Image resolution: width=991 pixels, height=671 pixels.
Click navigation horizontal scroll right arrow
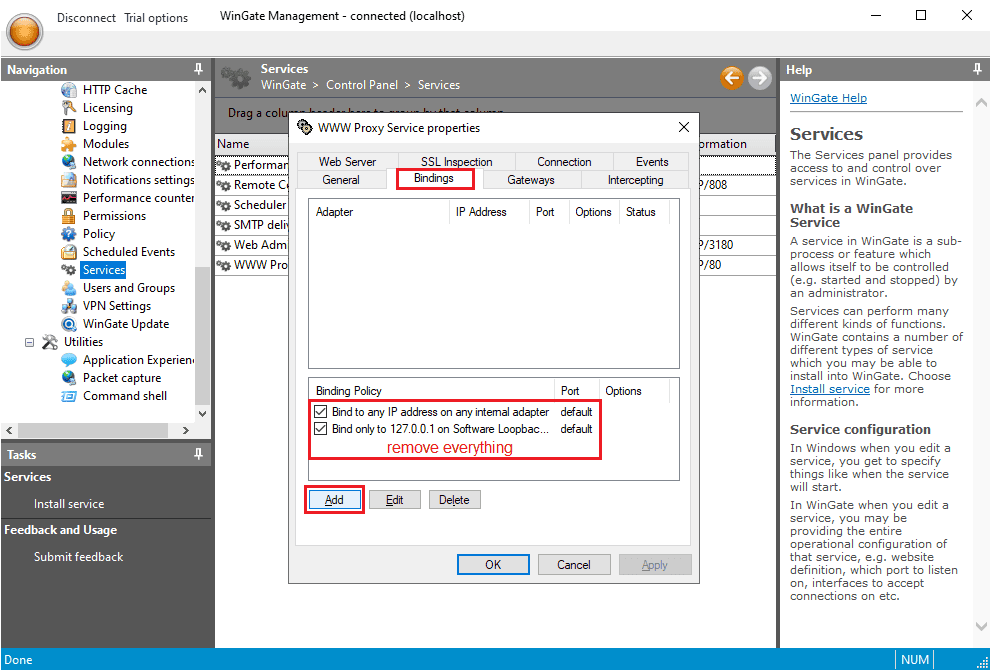pos(185,430)
